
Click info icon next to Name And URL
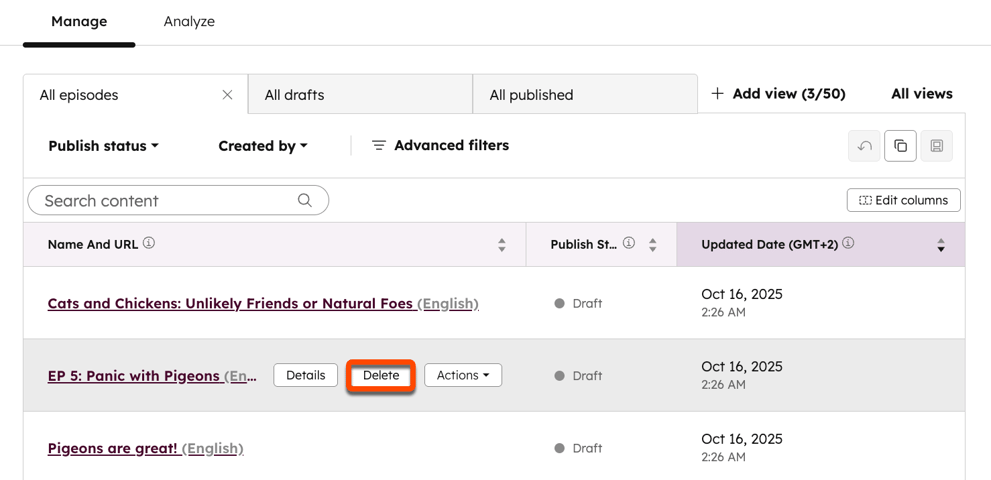coord(149,243)
